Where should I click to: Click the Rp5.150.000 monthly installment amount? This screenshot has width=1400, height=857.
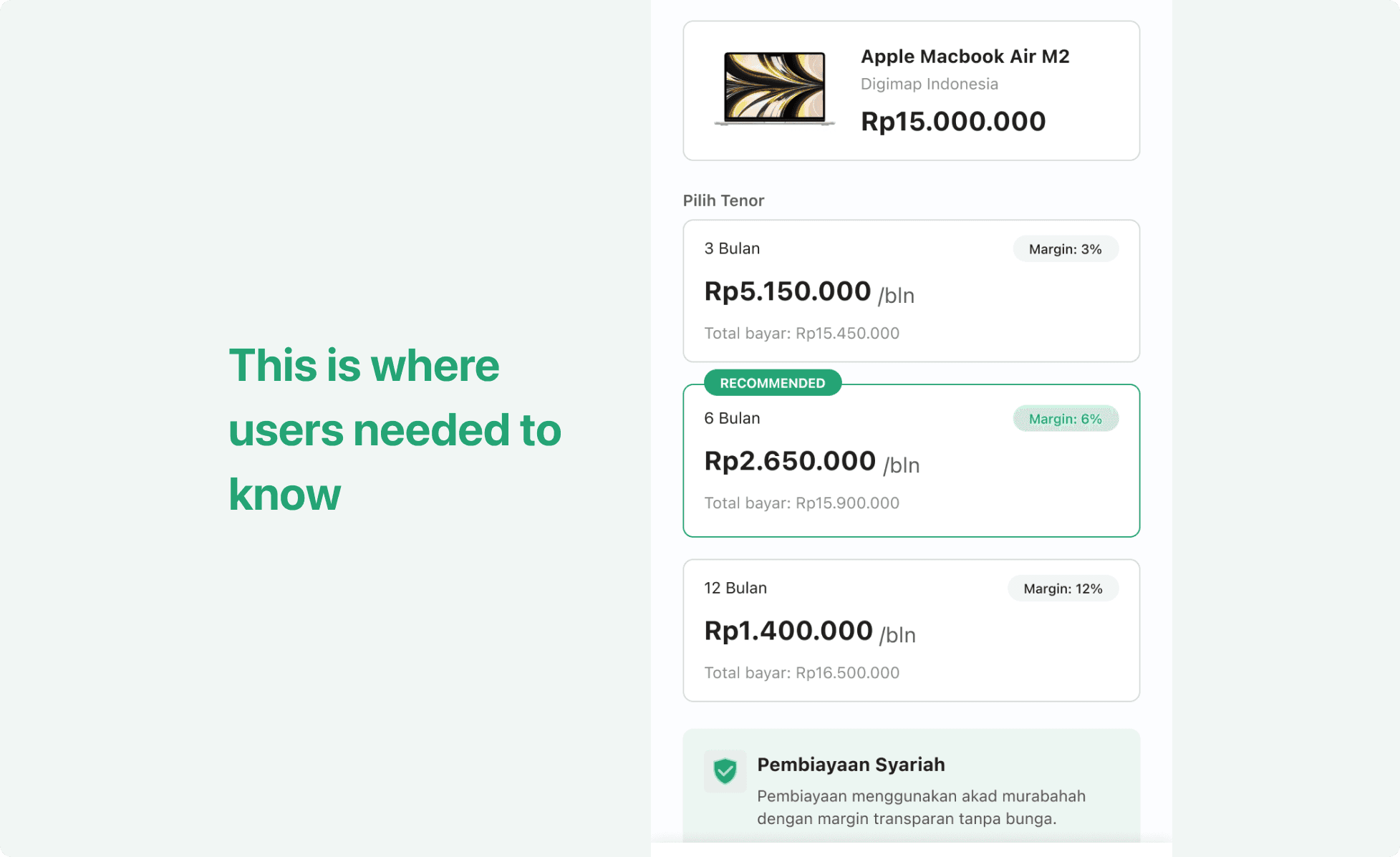(787, 291)
